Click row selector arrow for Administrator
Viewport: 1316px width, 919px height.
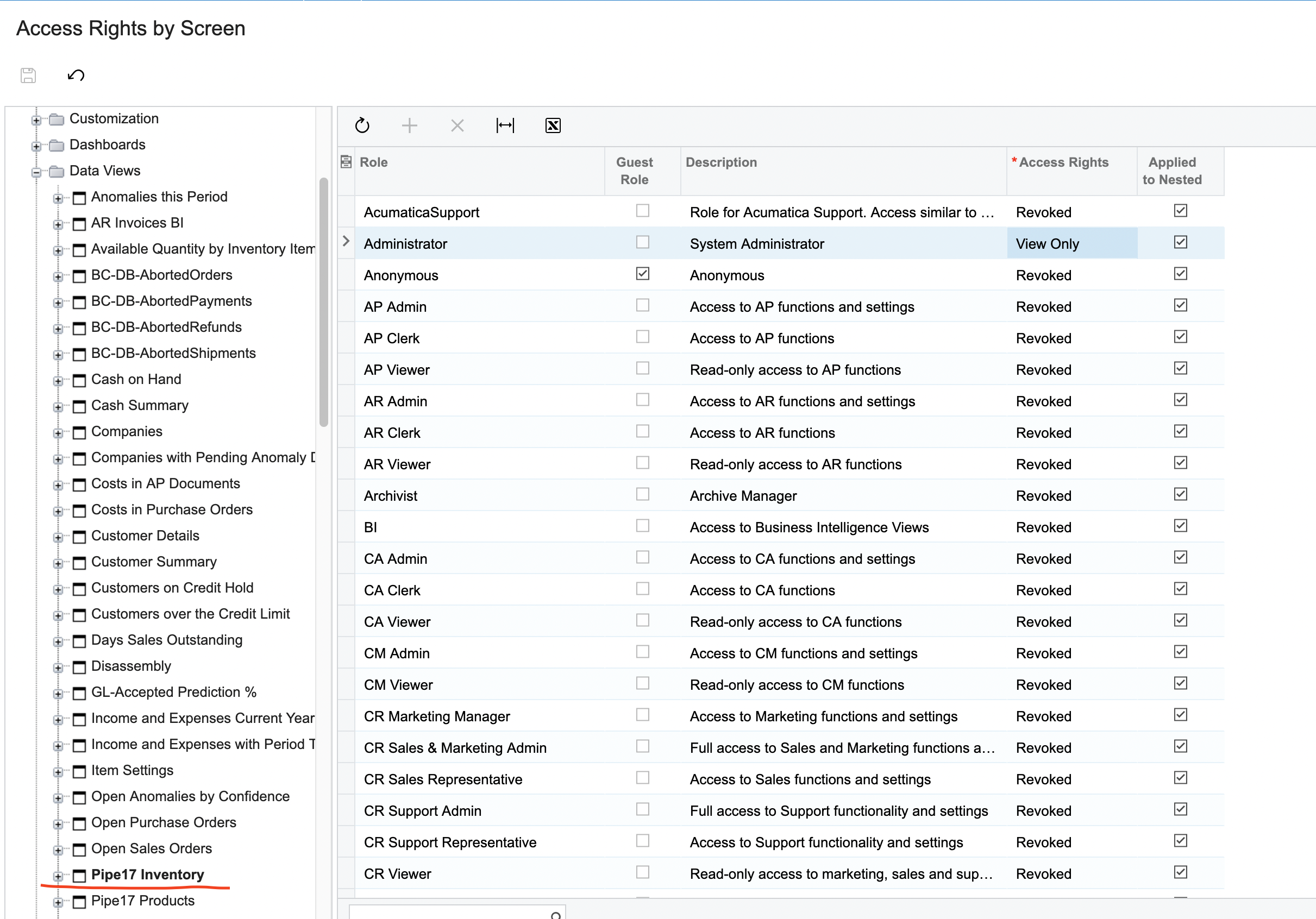coord(346,241)
